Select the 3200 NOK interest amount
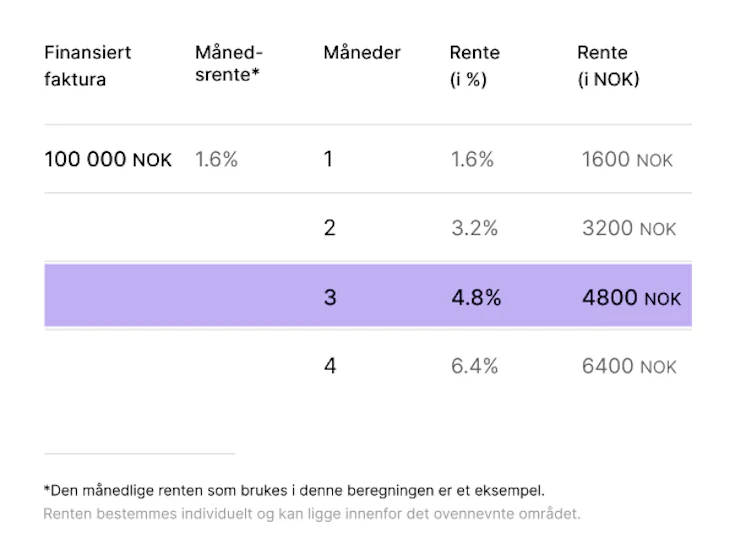Viewport: 731px width, 550px height. (x=629, y=228)
